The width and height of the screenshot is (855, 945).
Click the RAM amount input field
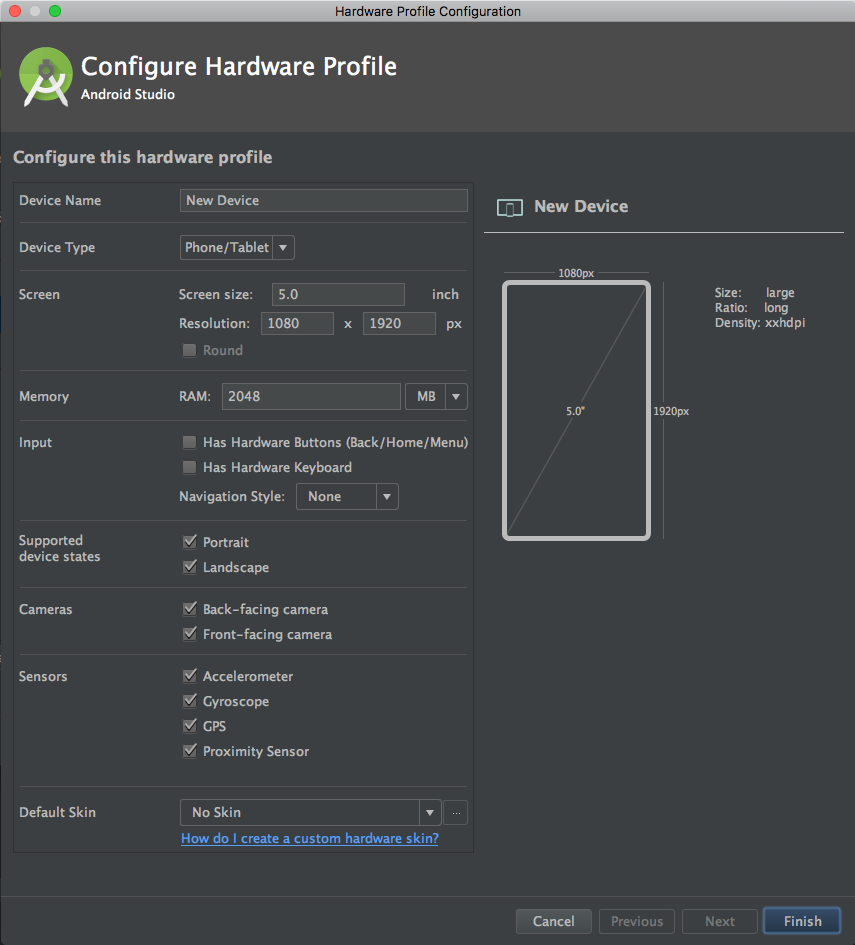tap(311, 397)
